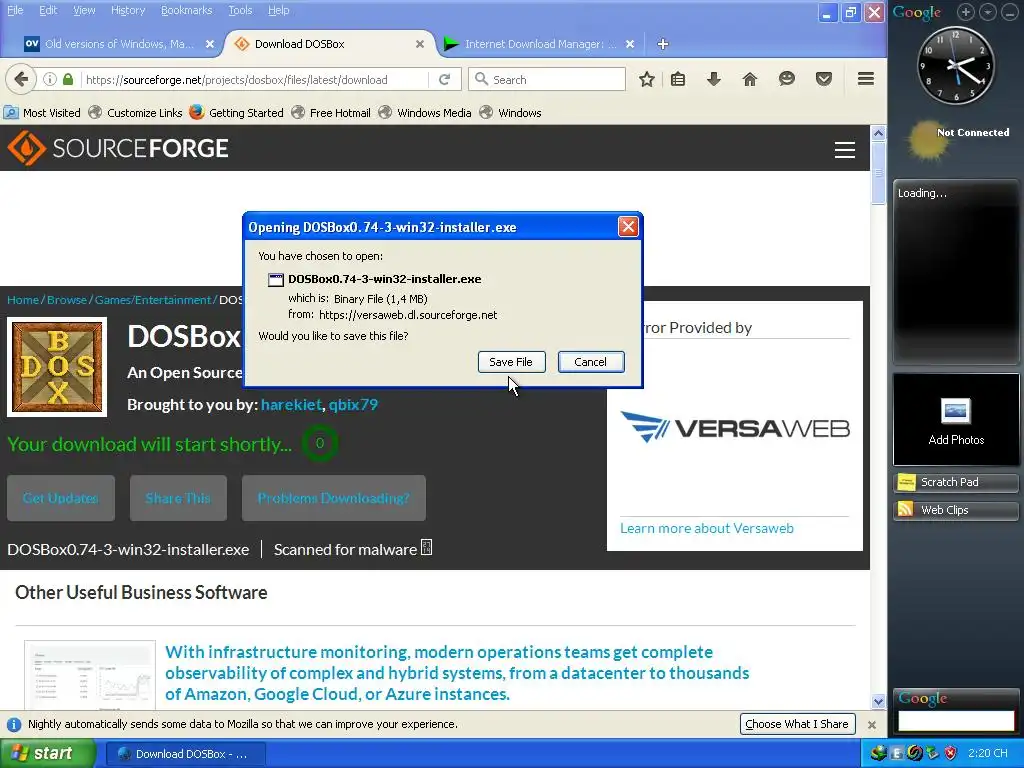Open a new tab with plus button
This screenshot has width=1024, height=768.
coord(663,44)
